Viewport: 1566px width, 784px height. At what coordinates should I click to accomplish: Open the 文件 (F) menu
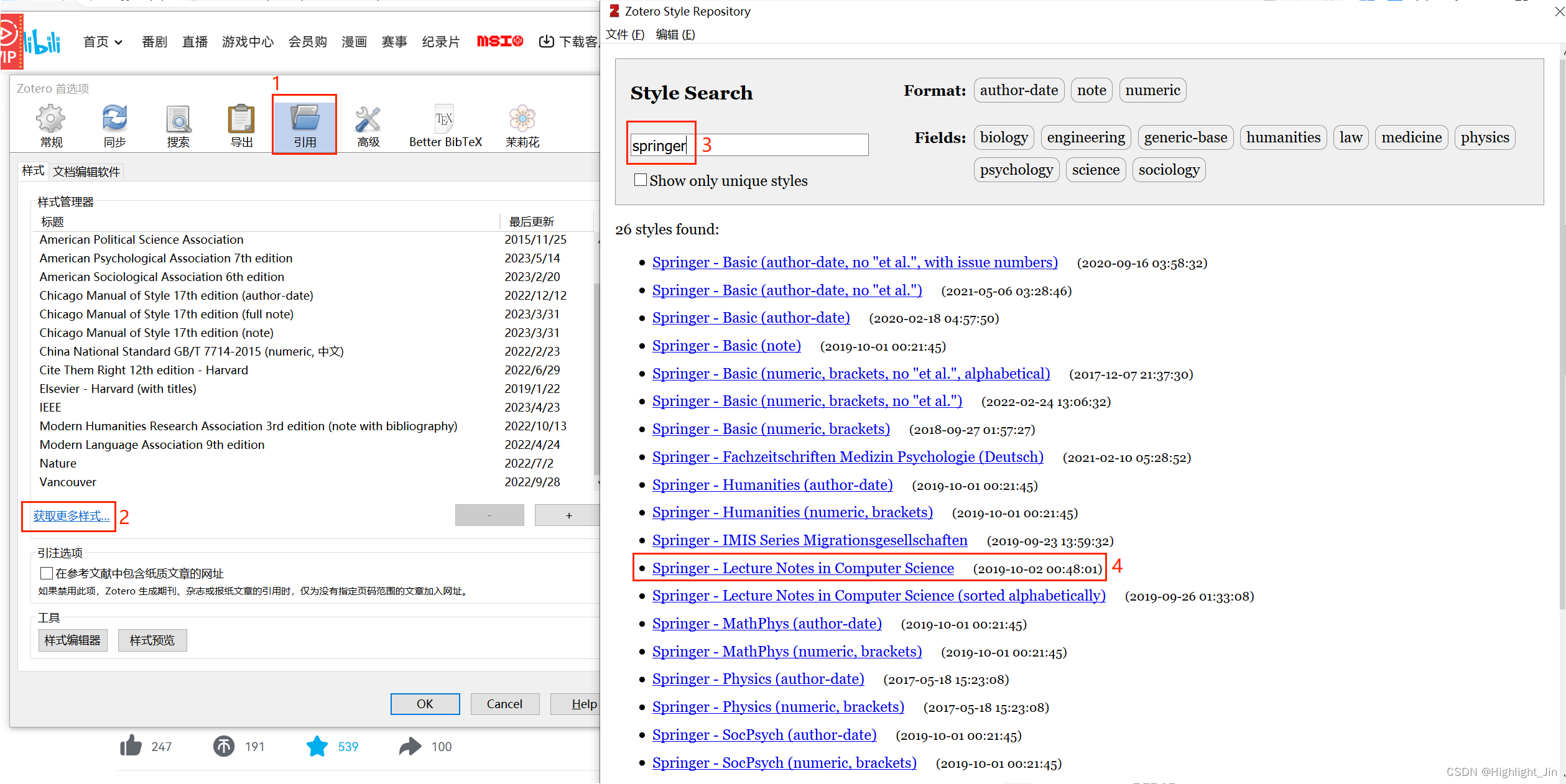(x=624, y=34)
